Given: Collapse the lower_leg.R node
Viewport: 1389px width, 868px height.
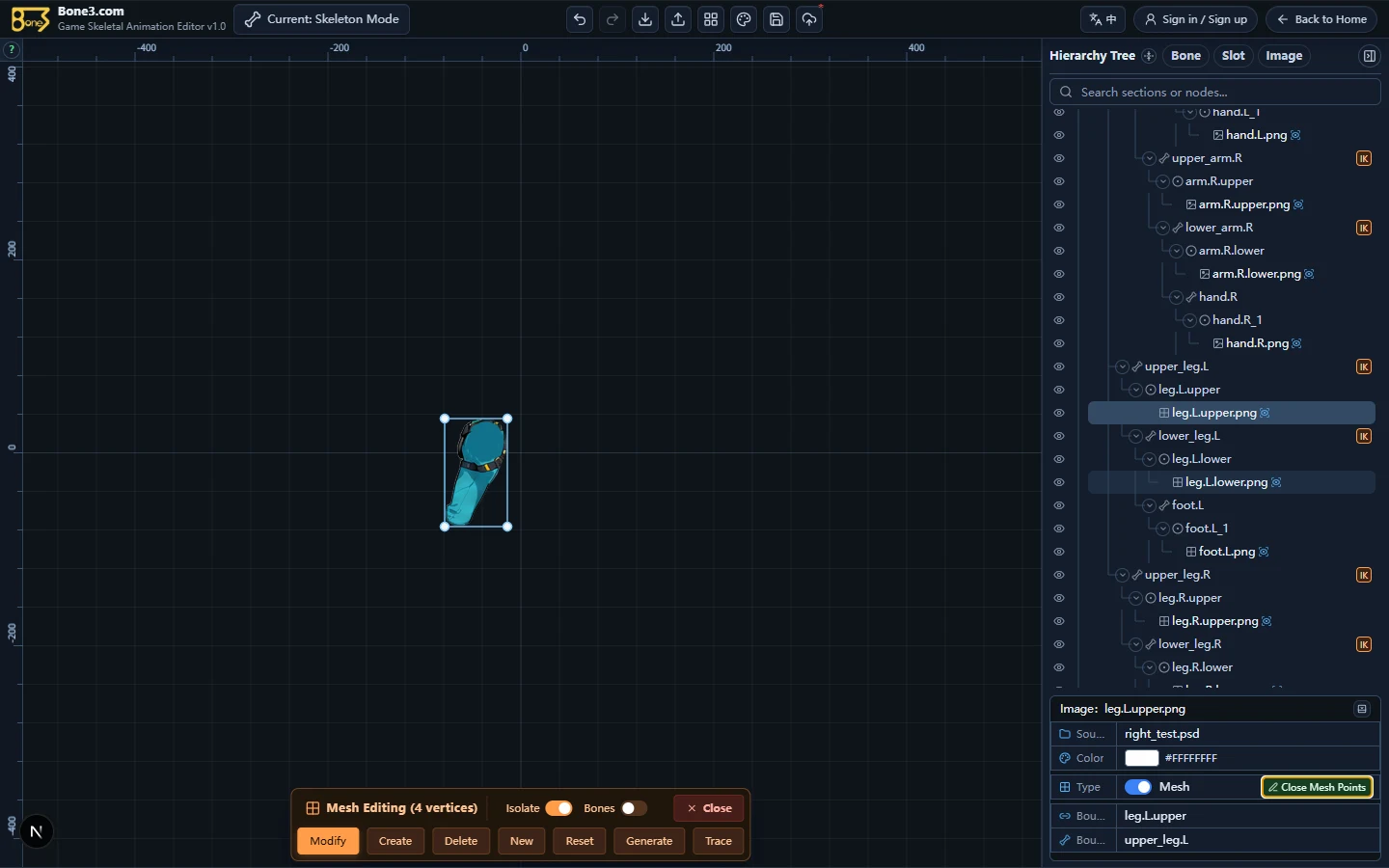Looking at the screenshot, I should click(x=1135, y=644).
